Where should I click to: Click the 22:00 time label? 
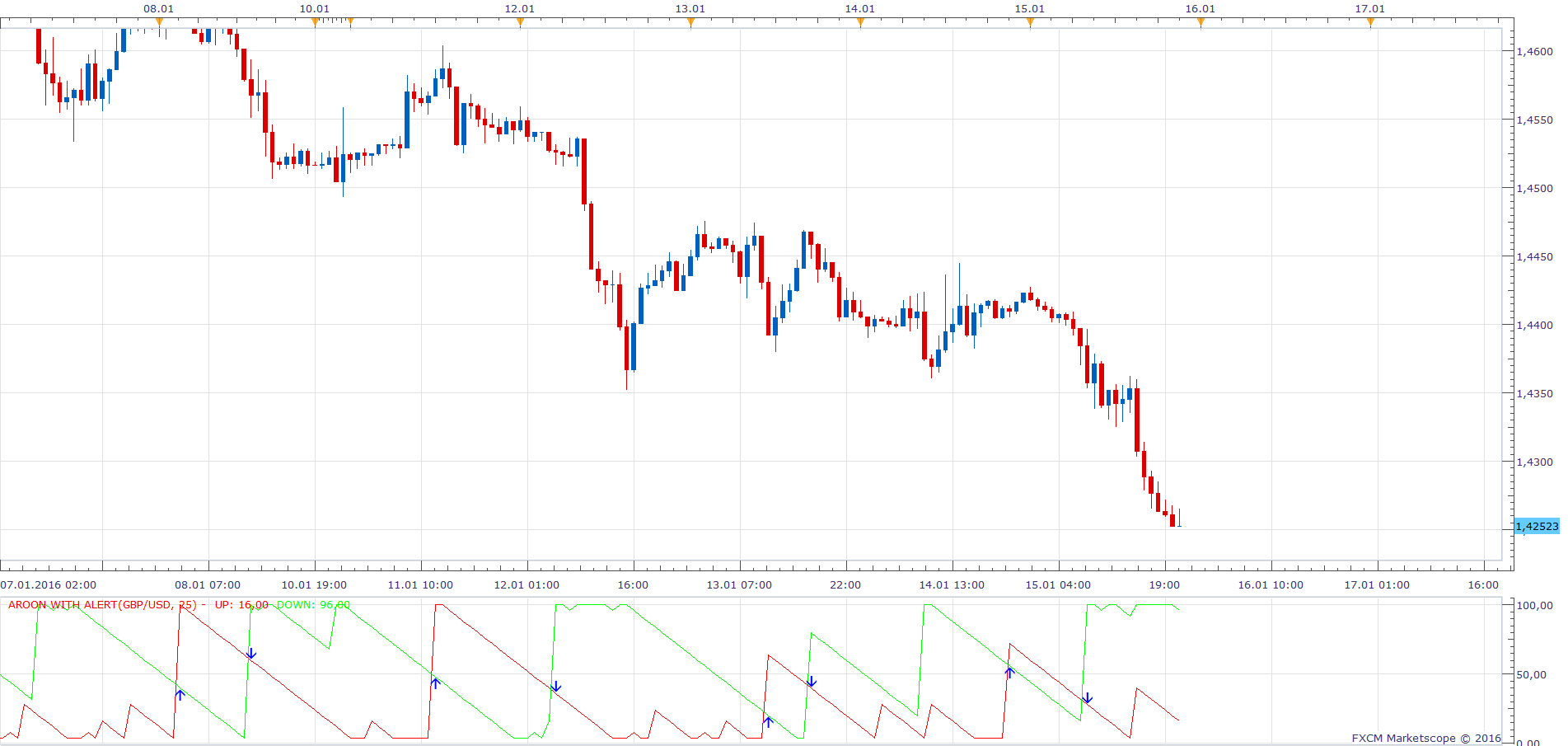click(x=845, y=585)
